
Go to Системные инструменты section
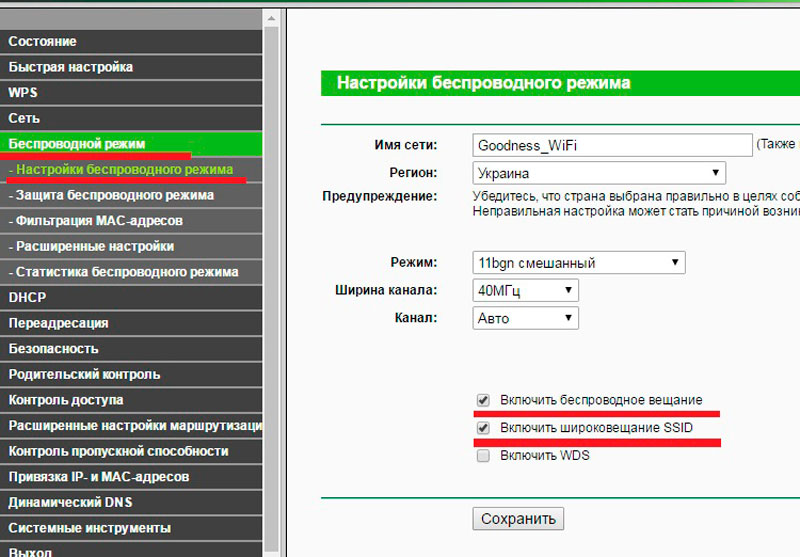pyautogui.click(x=131, y=528)
